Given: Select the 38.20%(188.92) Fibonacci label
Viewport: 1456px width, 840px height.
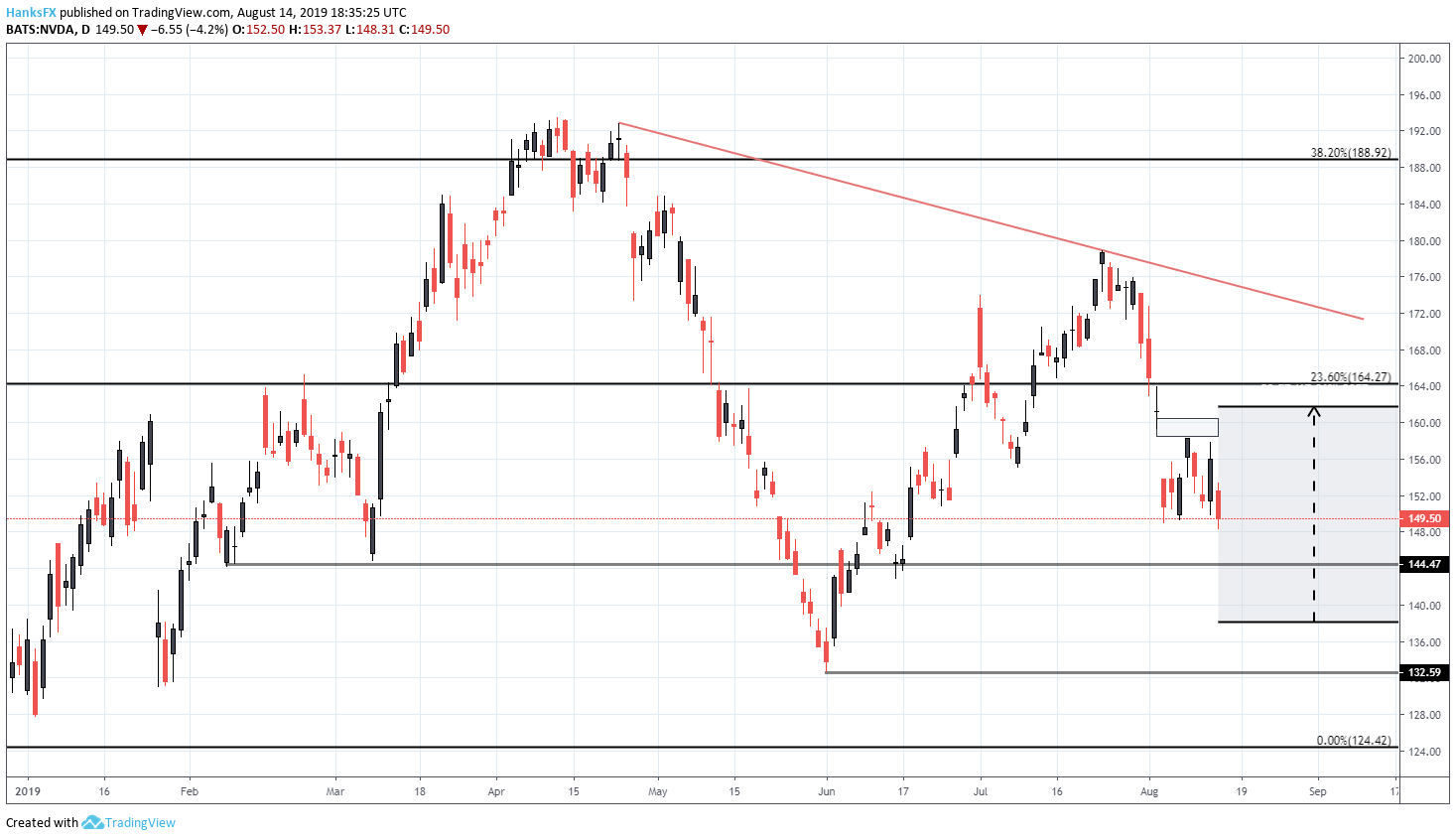Looking at the screenshot, I should click(x=1351, y=153).
